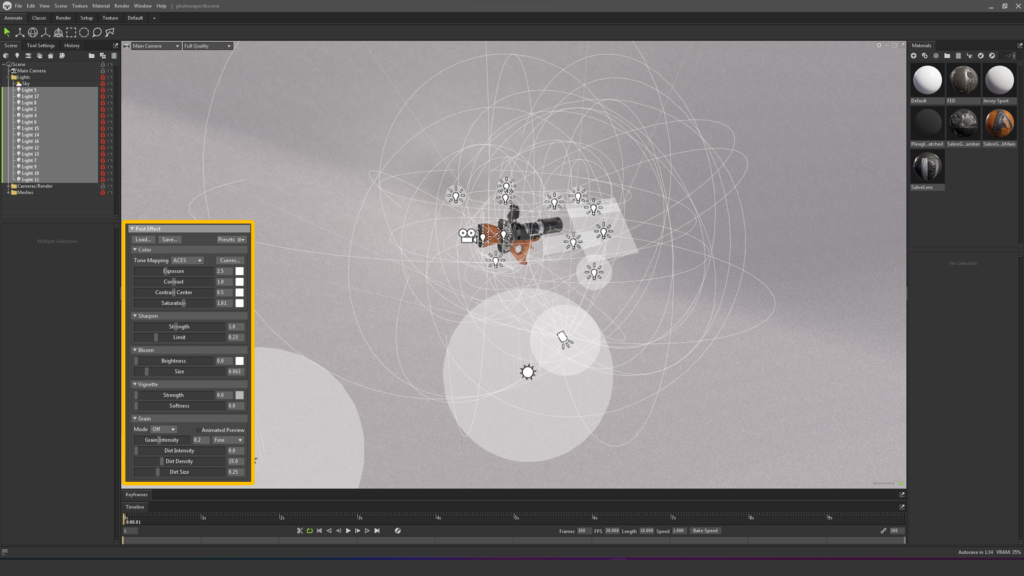Click the Save... button
Image resolution: width=1024 pixels, height=576 pixels.
[169, 240]
